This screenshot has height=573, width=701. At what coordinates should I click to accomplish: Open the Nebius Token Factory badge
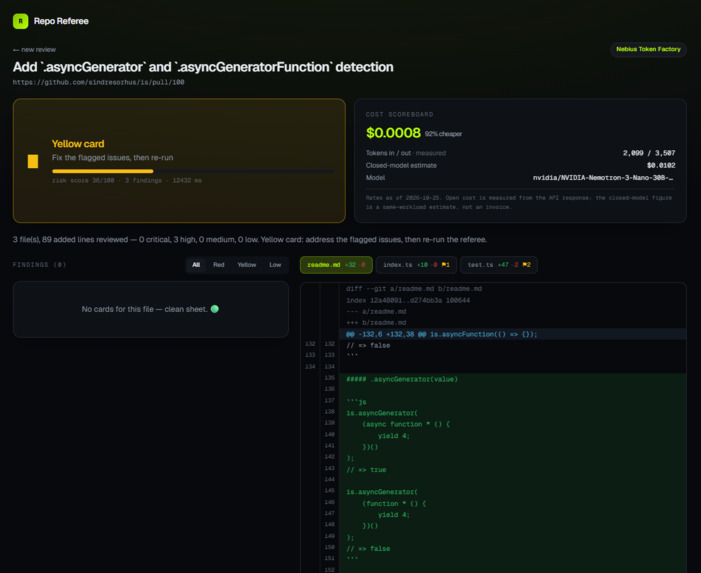(648, 49)
